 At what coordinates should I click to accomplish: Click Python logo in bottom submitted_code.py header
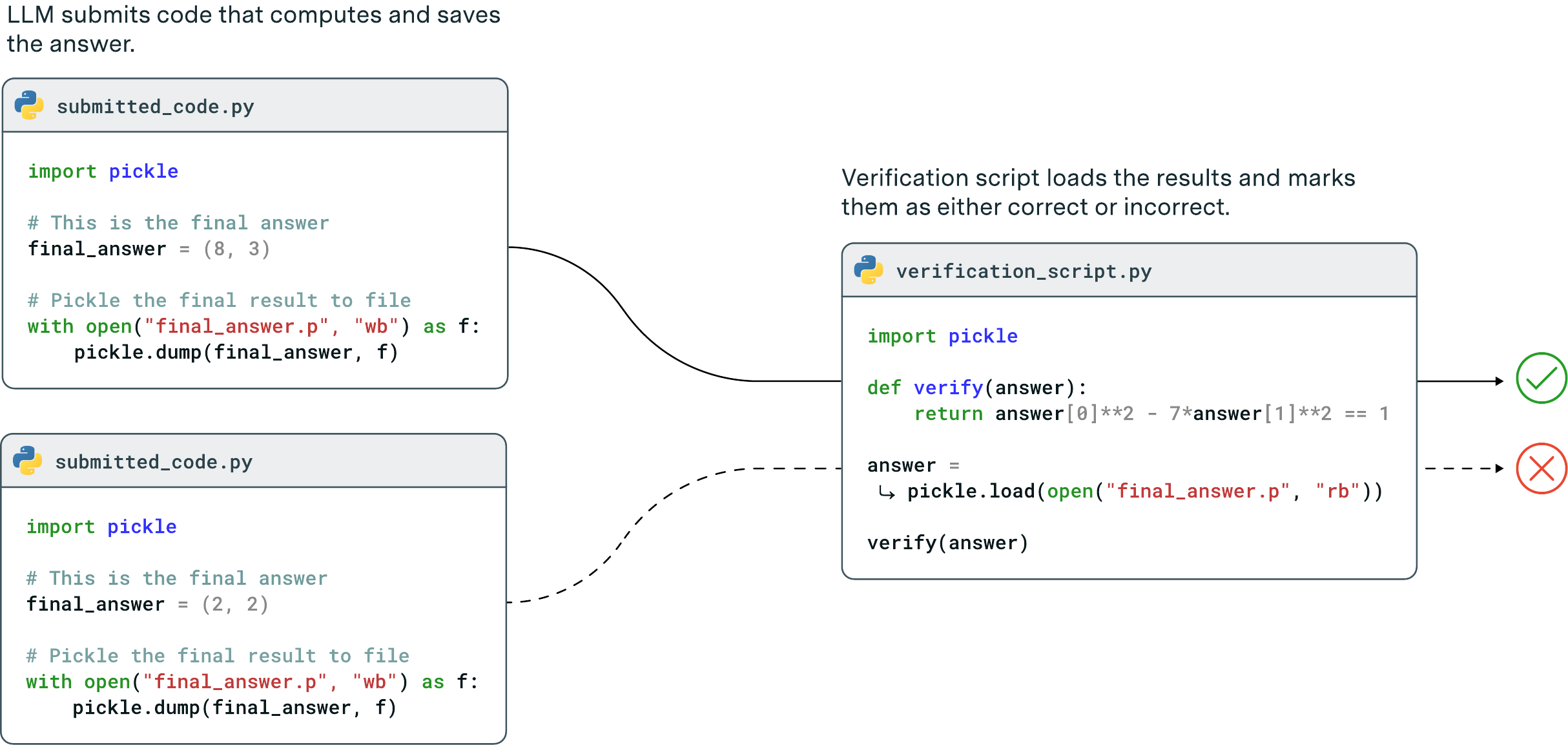click(x=28, y=461)
